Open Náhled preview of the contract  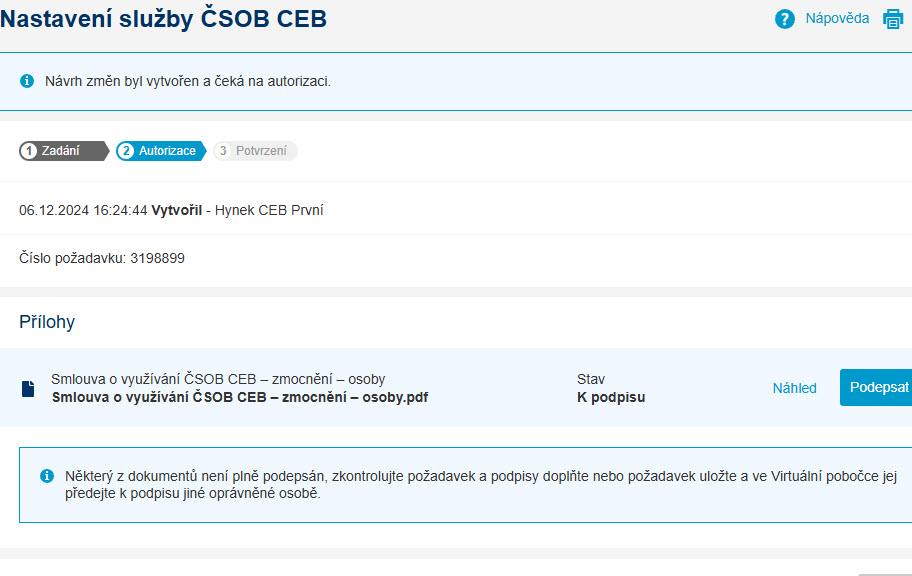[795, 388]
